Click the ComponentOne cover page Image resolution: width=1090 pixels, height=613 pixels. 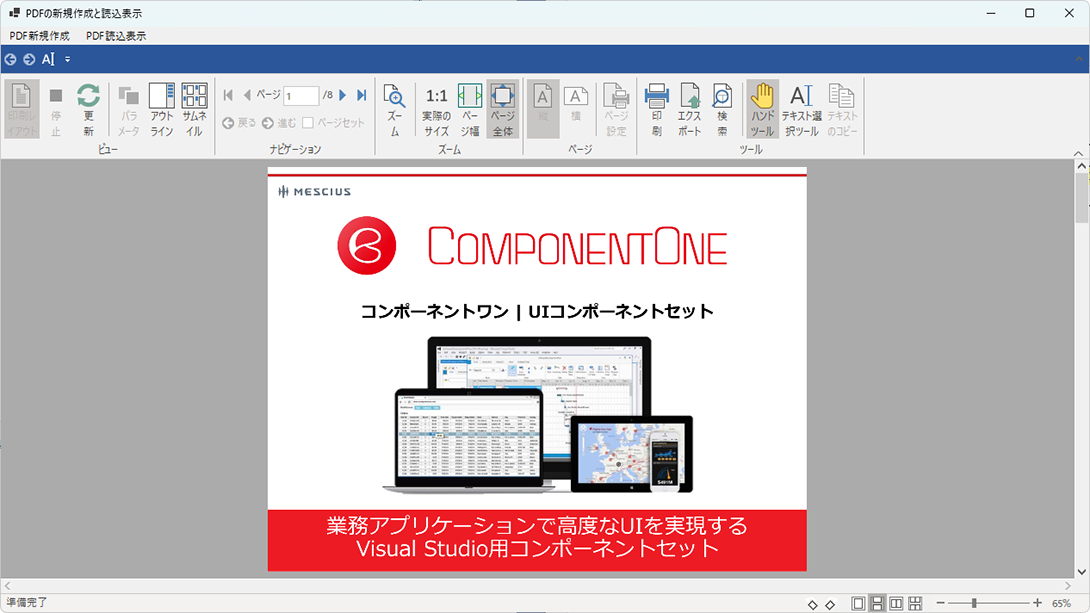pyautogui.click(x=537, y=369)
